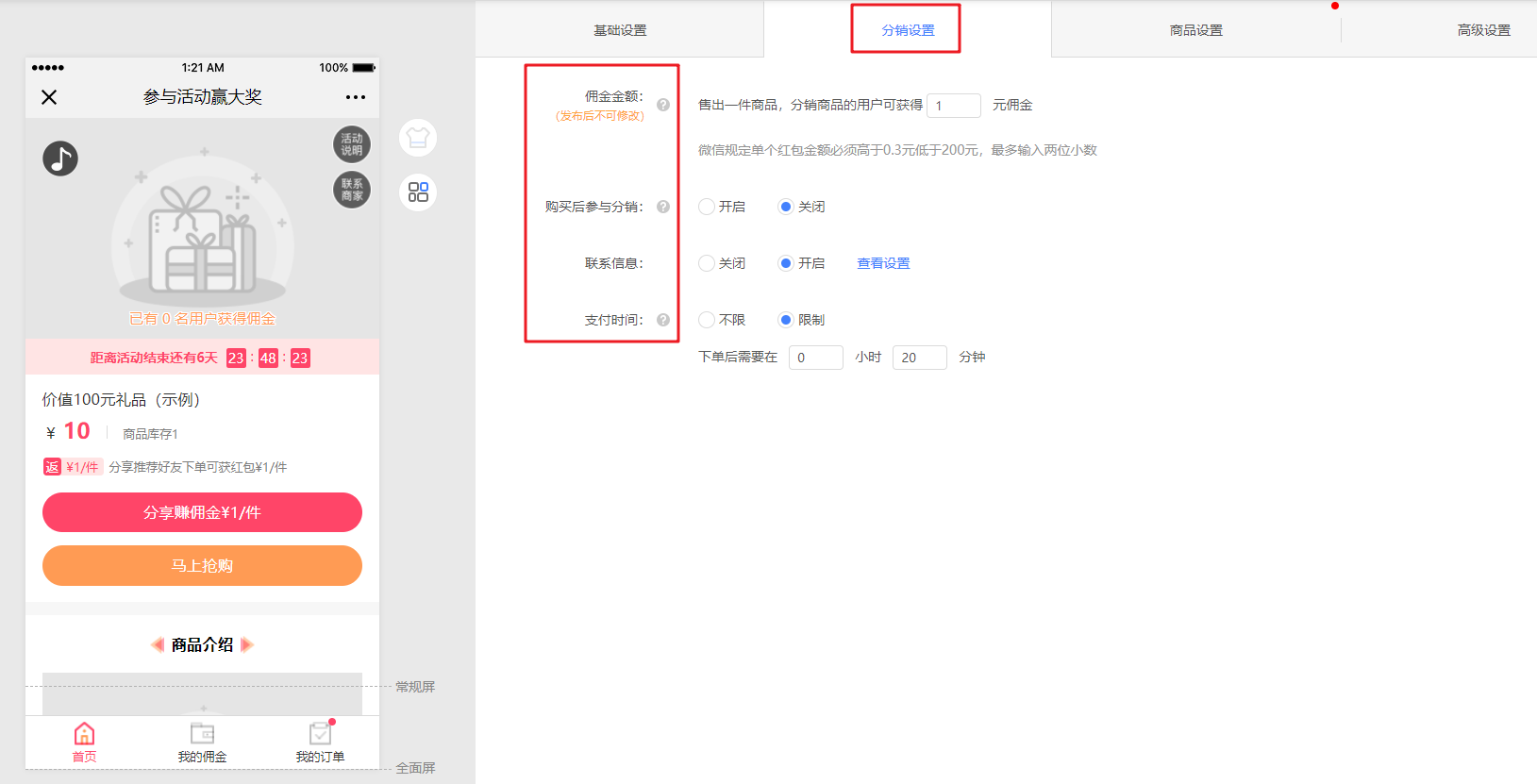Tap the 我的订单 icon in the bottom nav
Screen dimensions: 1537x784
tap(321, 733)
